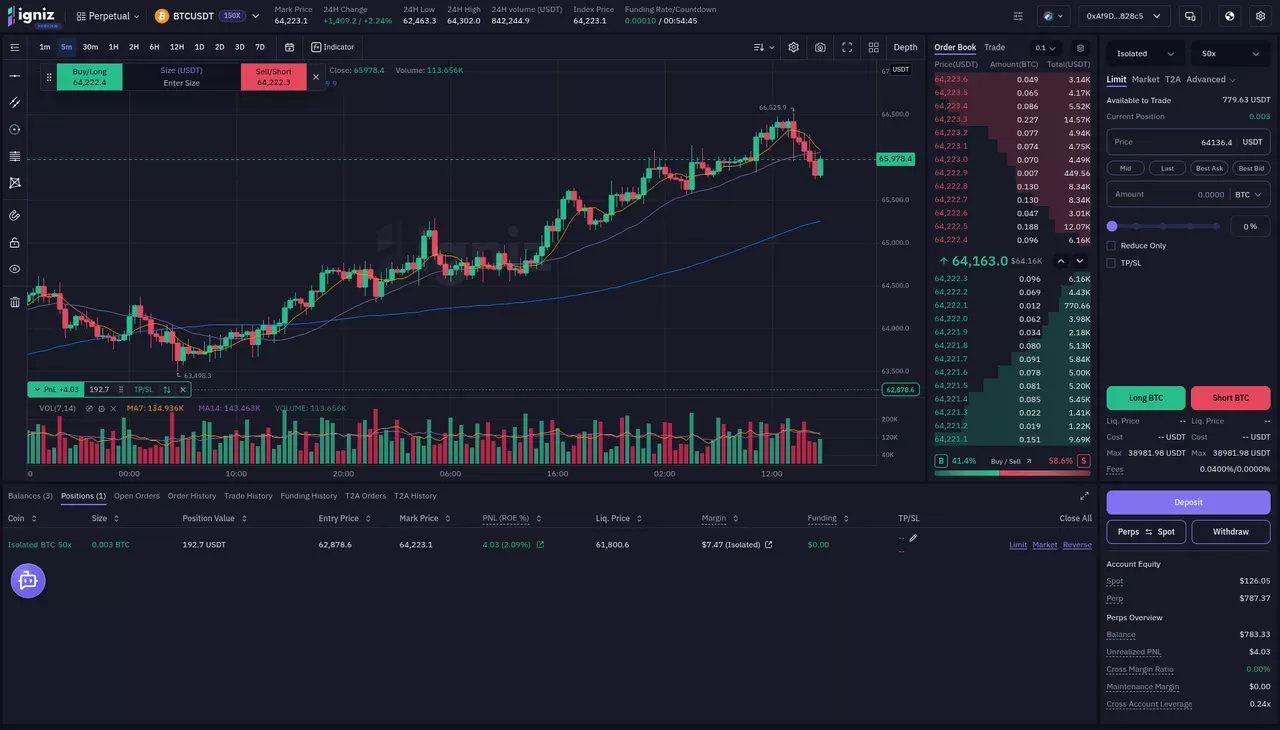Open chart settings gear icon
The image size is (1280, 730).
pos(793,47)
